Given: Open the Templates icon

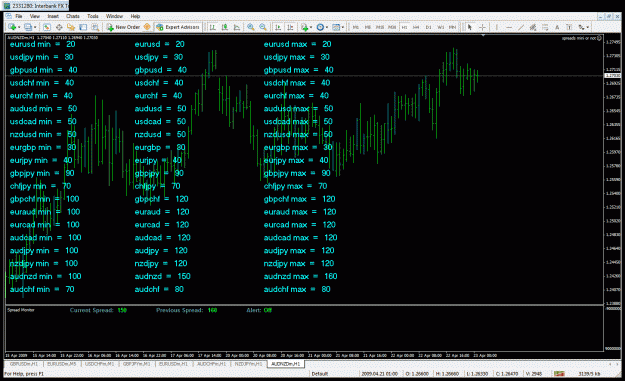Looking at the screenshot, I should point(336,27).
